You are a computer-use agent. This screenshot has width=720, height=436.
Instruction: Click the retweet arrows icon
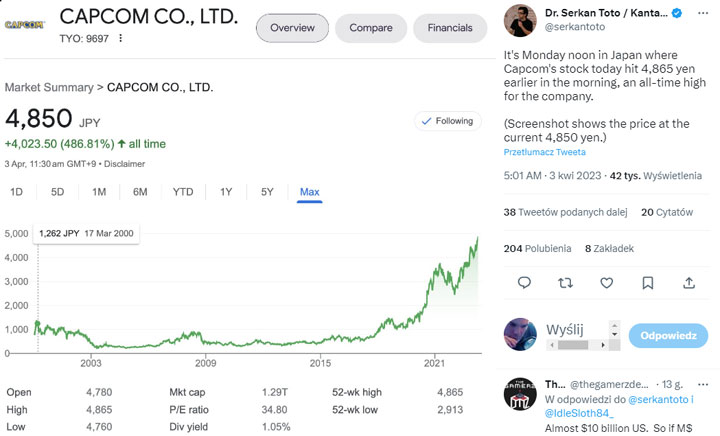coord(566,283)
